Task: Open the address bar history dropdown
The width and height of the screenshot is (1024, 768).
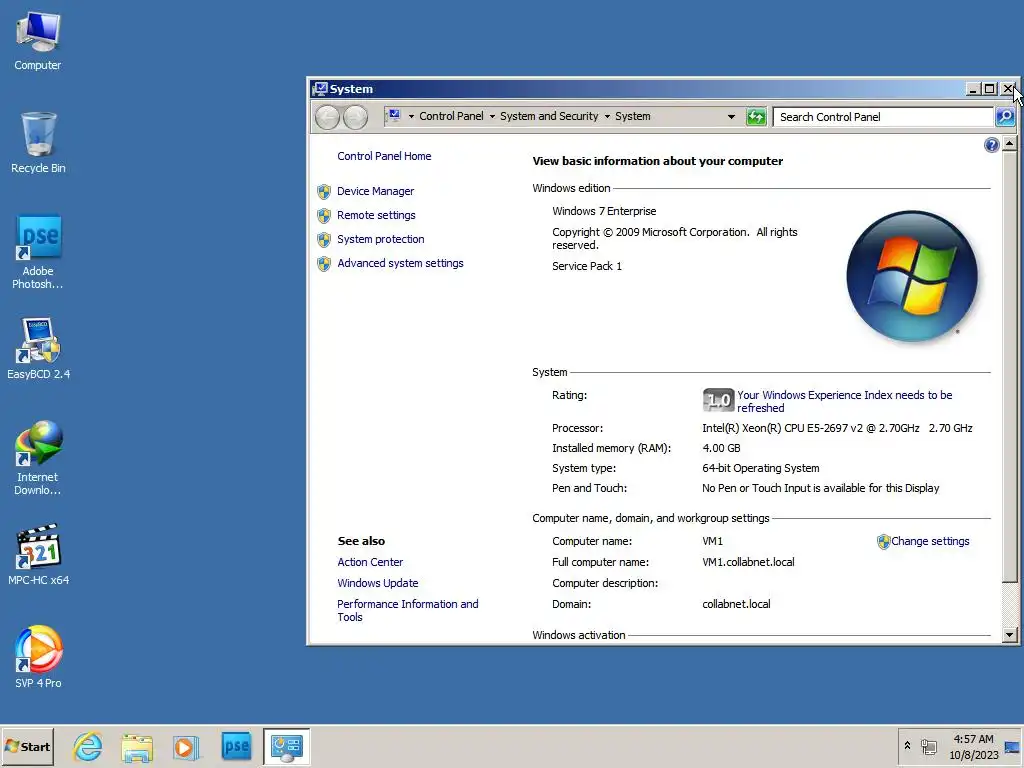Action: (731, 117)
